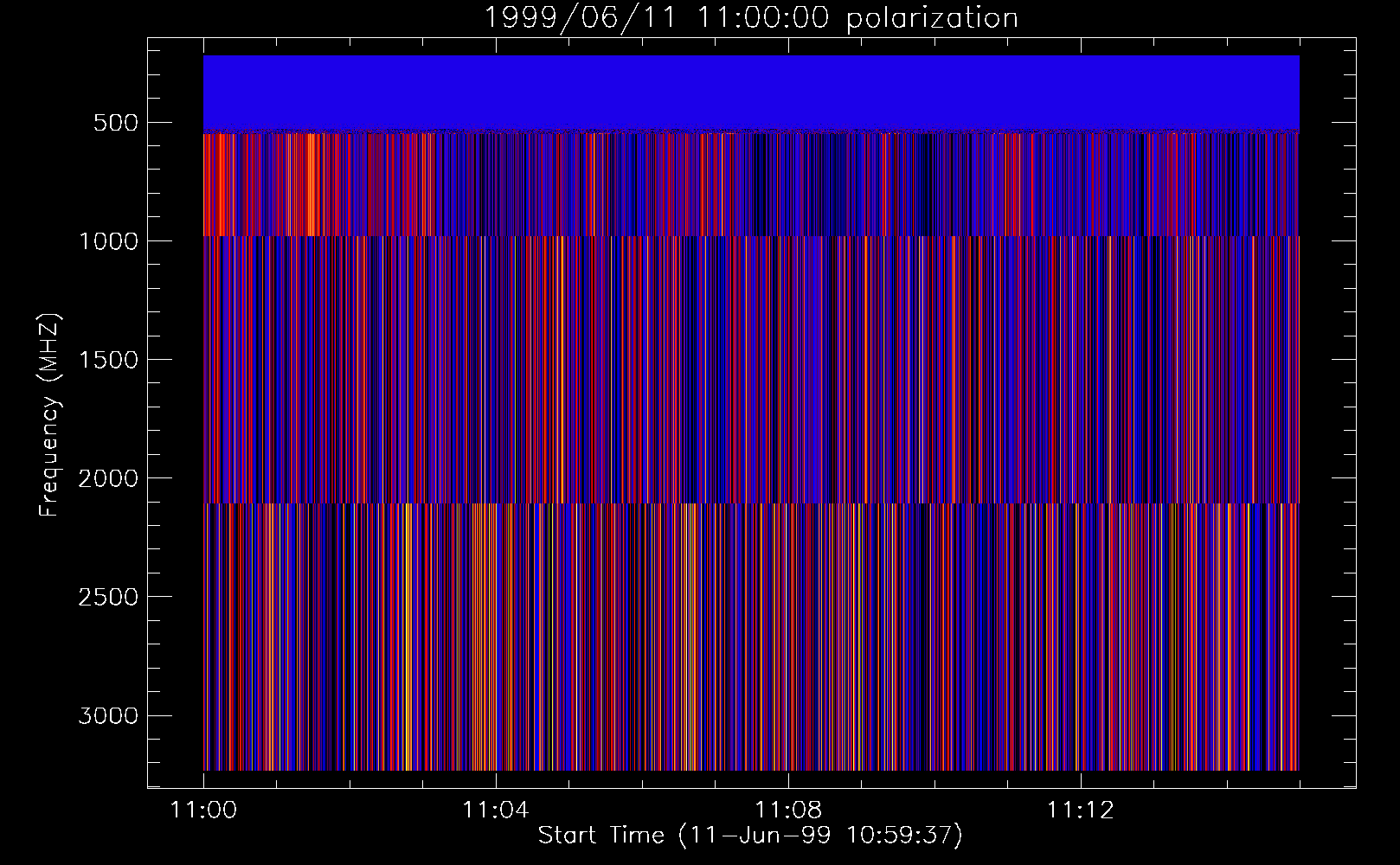This screenshot has height=865, width=1400.
Task: Click the 11:04 time tick label
Action: (495, 811)
